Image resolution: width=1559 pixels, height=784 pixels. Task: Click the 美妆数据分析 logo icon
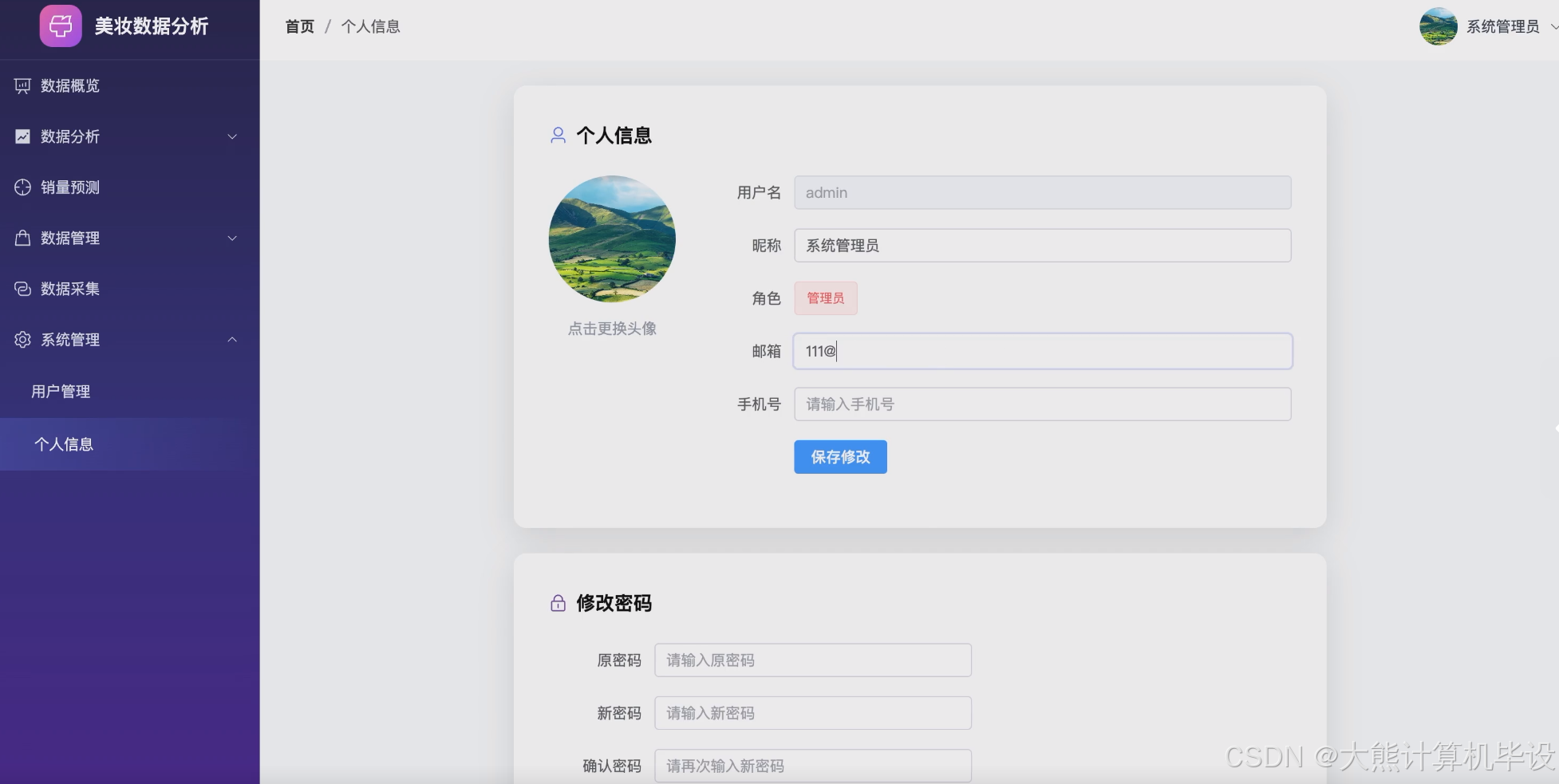(60, 26)
